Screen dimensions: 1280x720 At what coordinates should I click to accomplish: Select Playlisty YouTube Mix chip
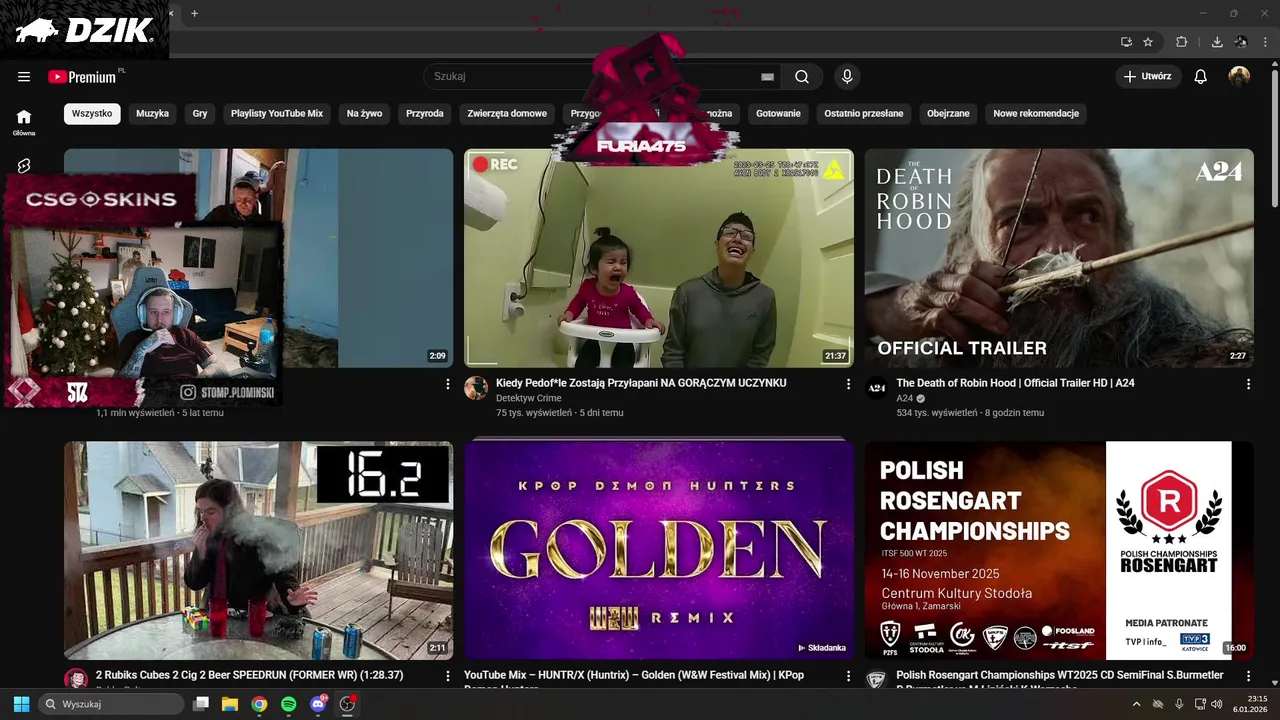(277, 114)
